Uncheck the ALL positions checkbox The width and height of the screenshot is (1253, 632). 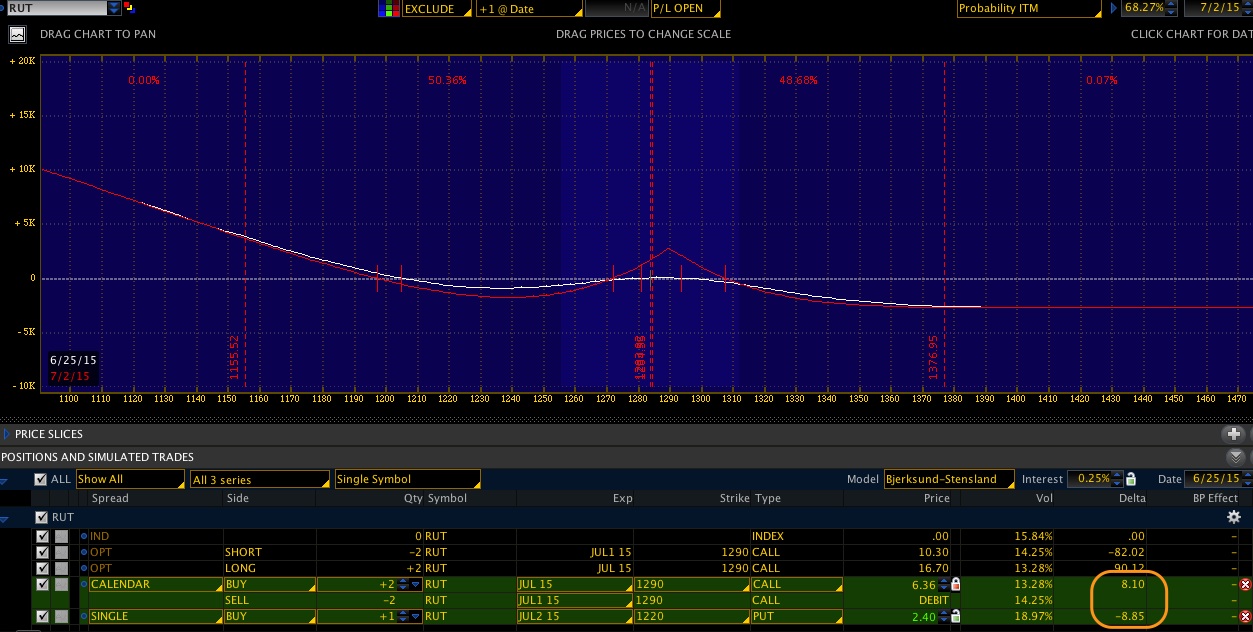click(41, 479)
